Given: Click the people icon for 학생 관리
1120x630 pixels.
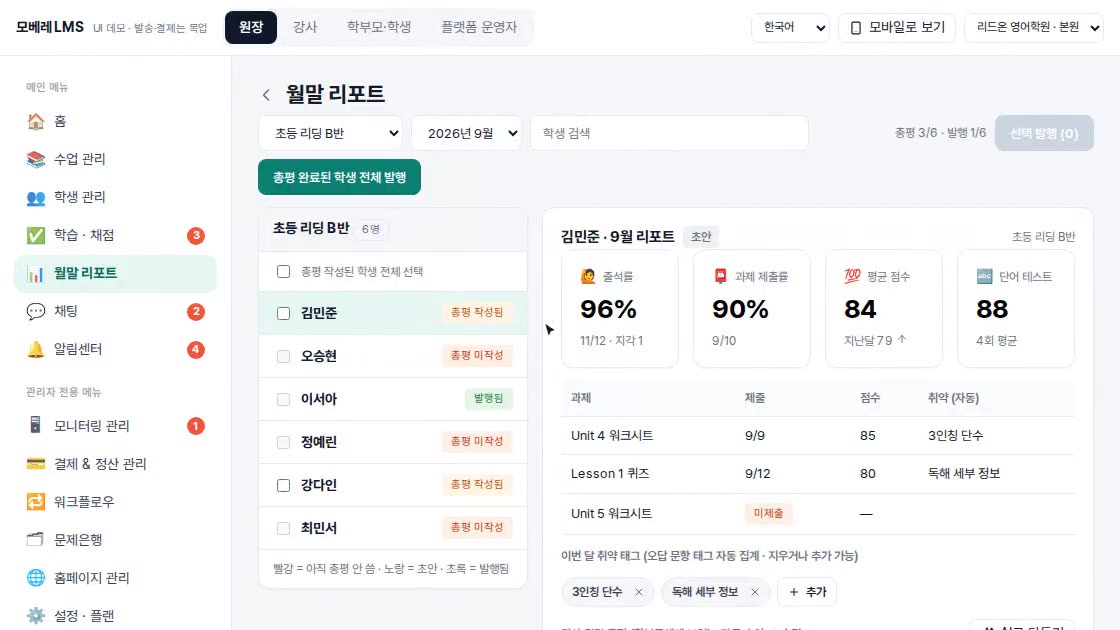Looking at the screenshot, I should pyautogui.click(x=35, y=198).
